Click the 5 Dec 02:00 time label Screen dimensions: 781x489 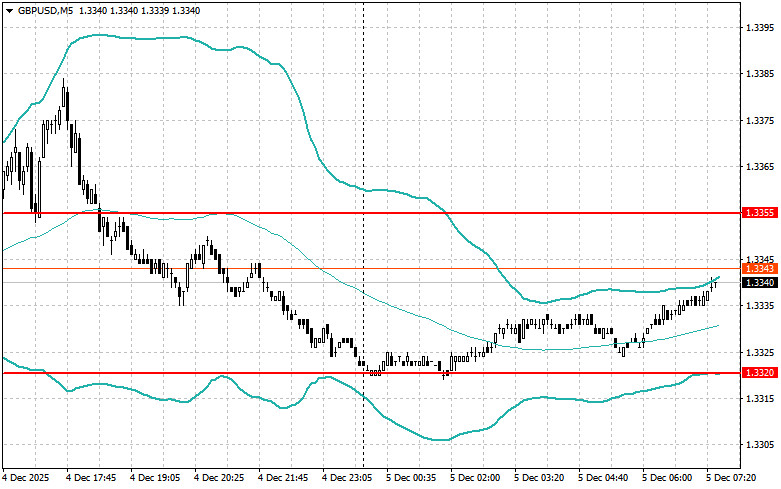click(475, 478)
